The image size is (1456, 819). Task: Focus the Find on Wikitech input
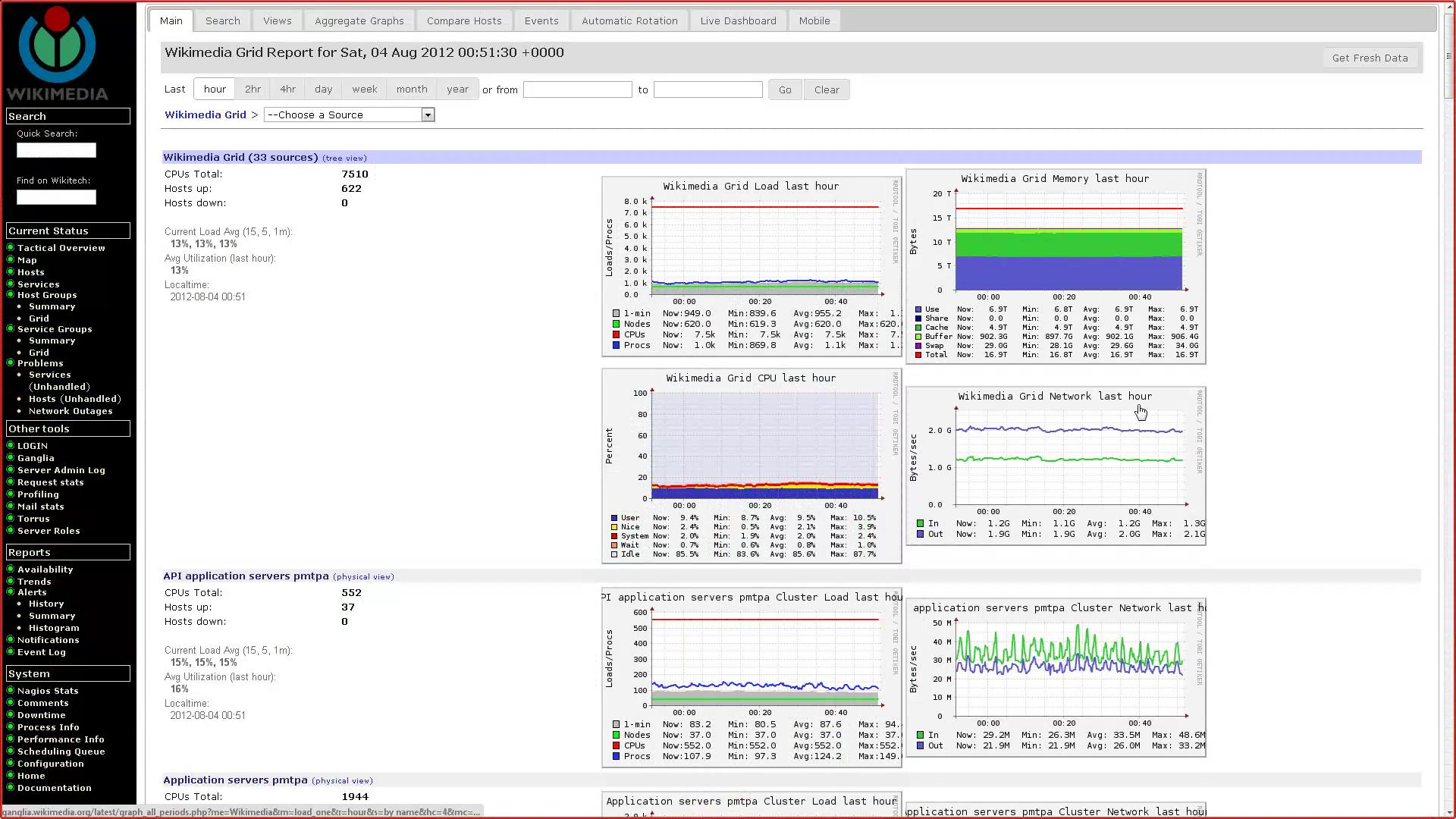click(x=56, y=197)
